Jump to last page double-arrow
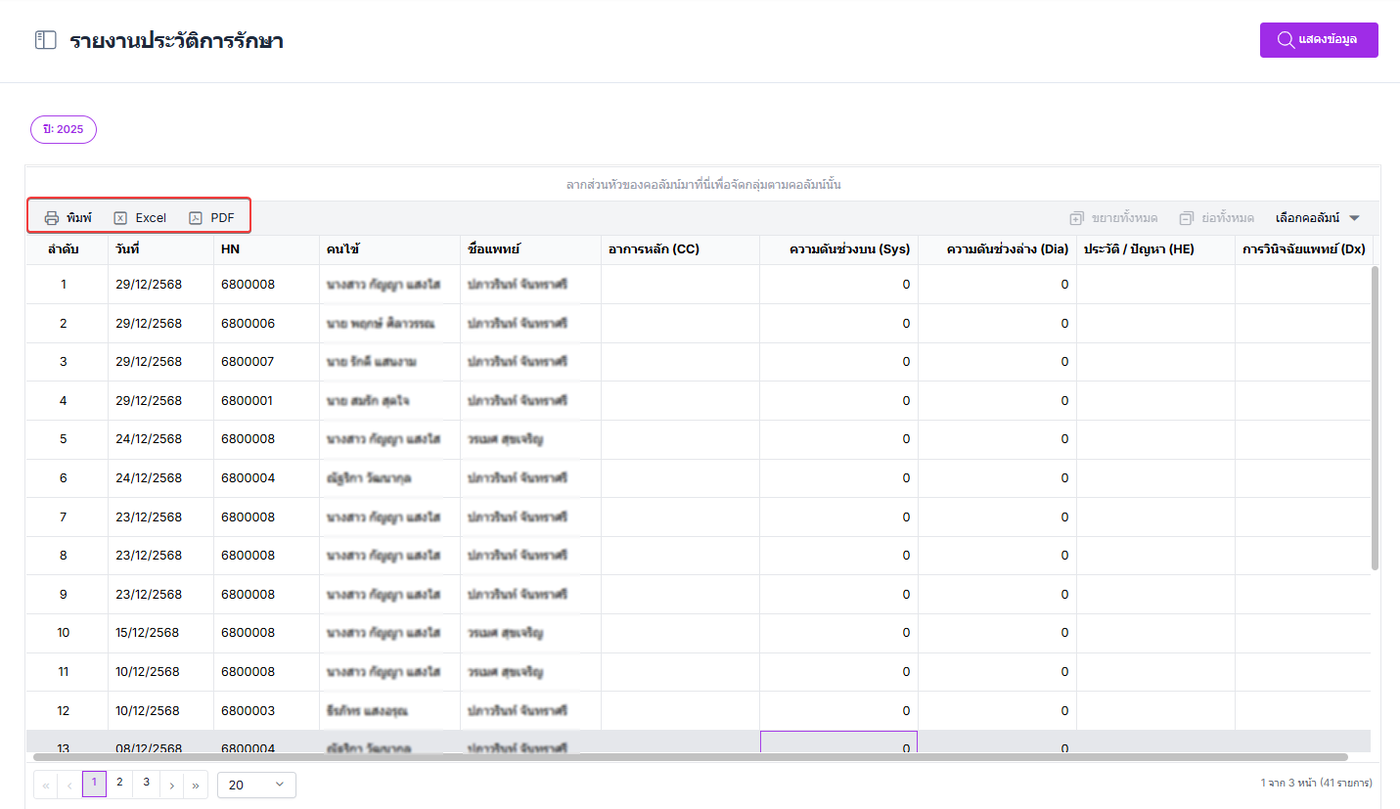The image size is (1400, 809). (x=196, y=785)
